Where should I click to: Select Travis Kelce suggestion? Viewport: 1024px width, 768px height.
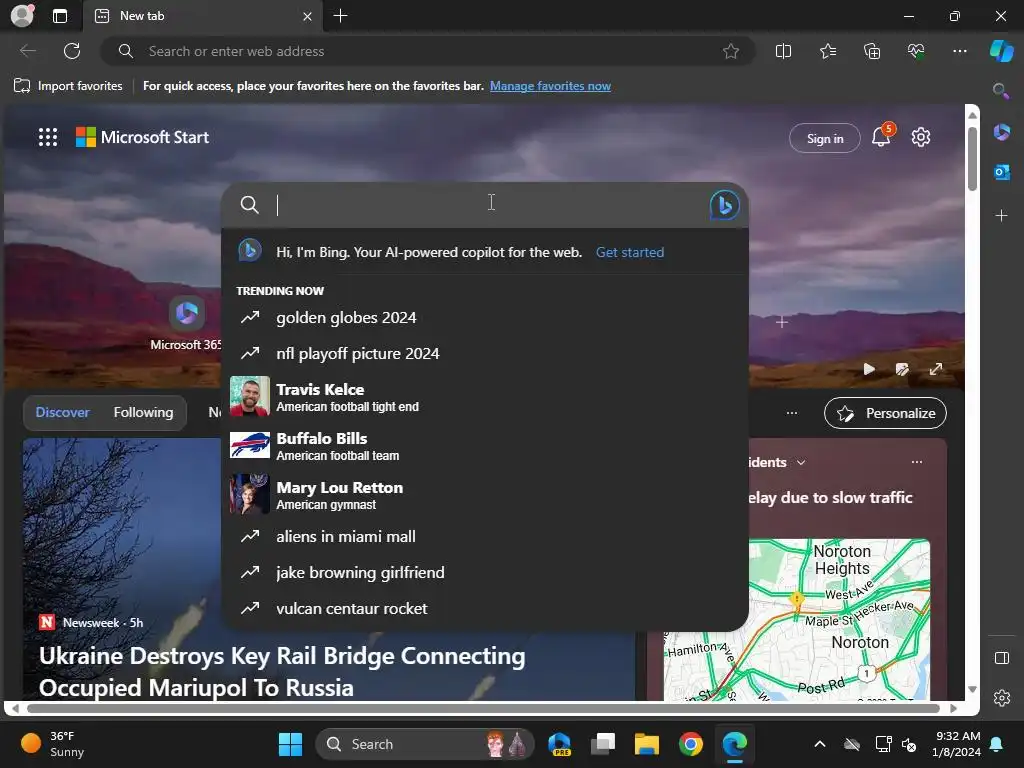(485, 396)
